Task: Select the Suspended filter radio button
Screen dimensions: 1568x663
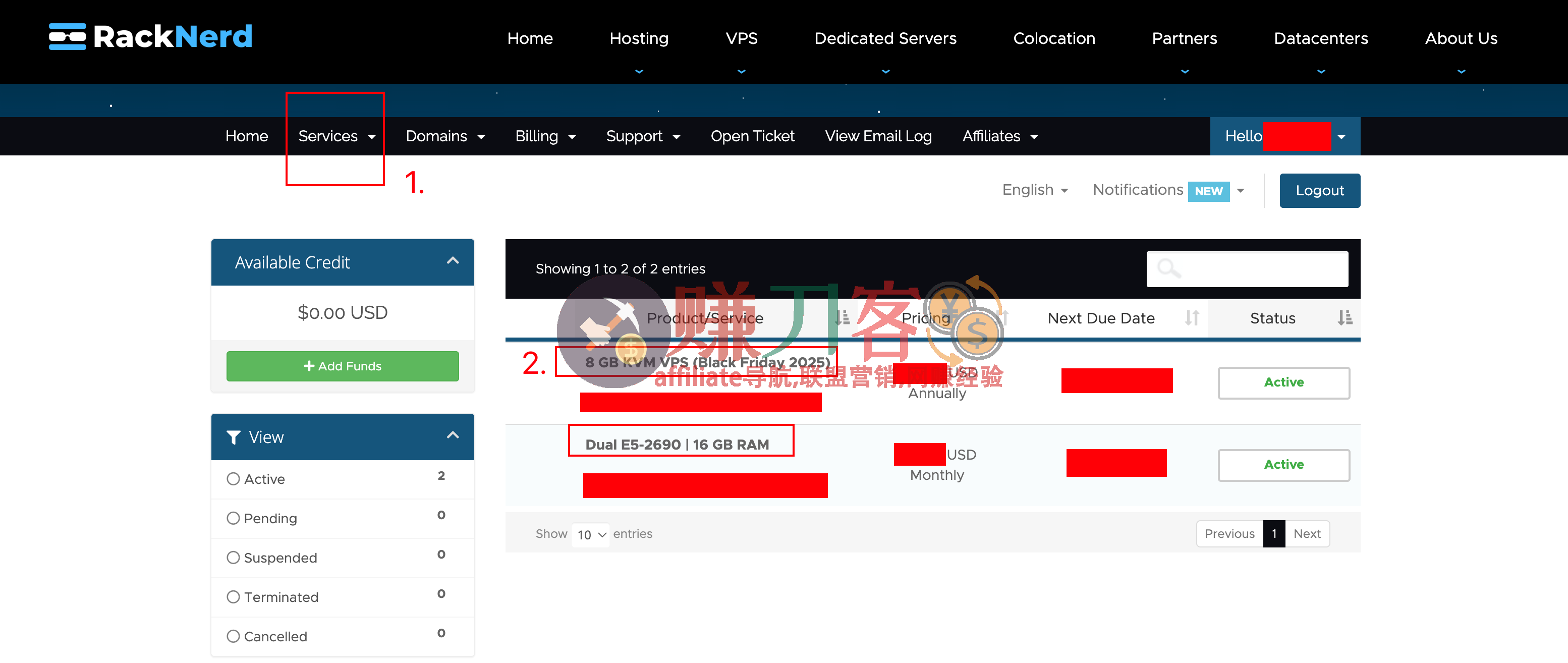Action: [233, 558]
